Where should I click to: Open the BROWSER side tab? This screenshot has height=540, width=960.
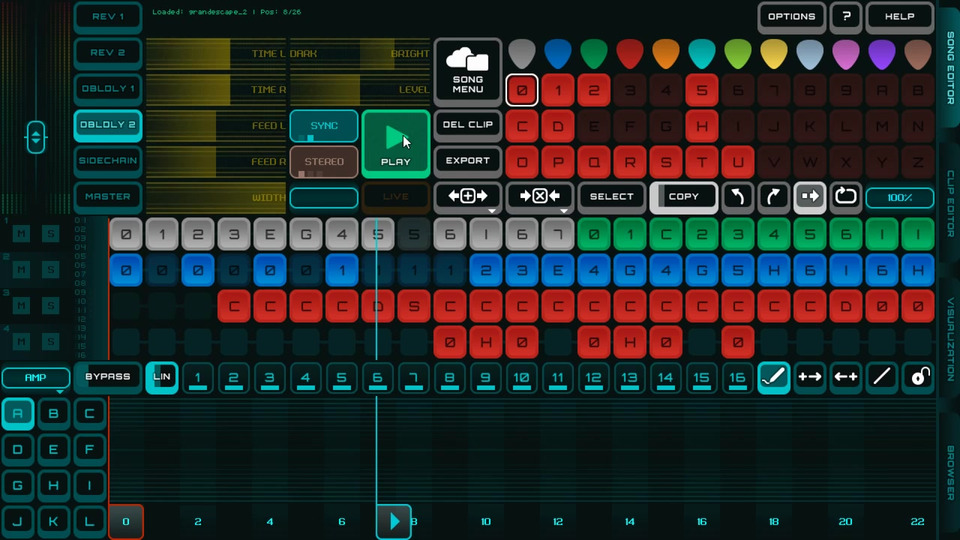950,473
